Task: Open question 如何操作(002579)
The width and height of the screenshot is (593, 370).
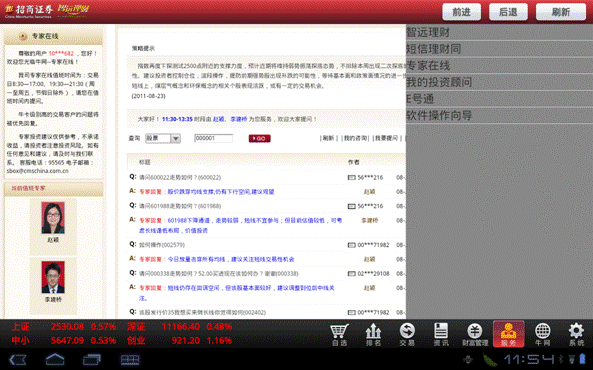Action: click(x=162, y=245)
